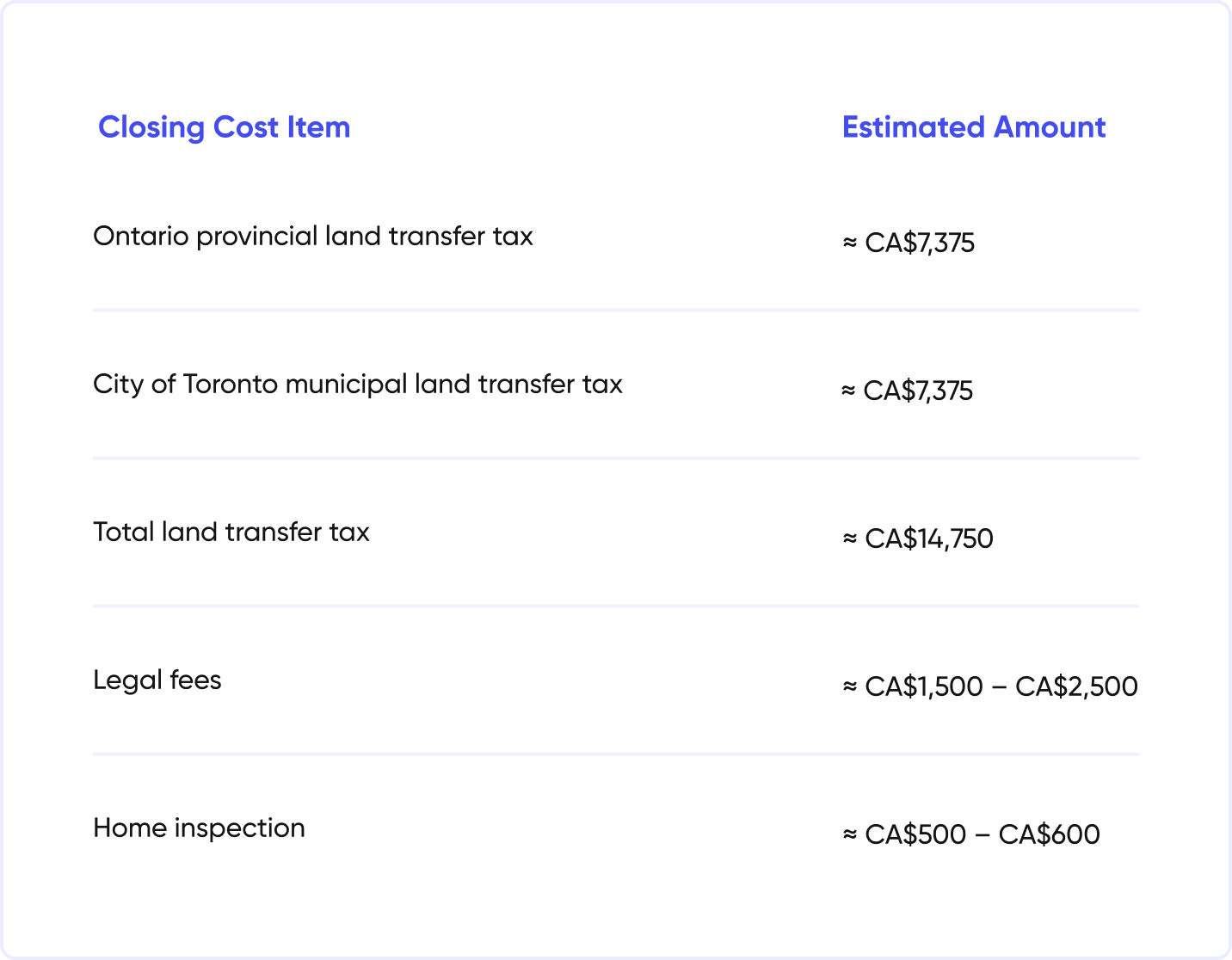Image resolution: width=1232 pixels, height=960 pixels.
Task: Click the divider line below Legal fees row
Action: point(616,754)
